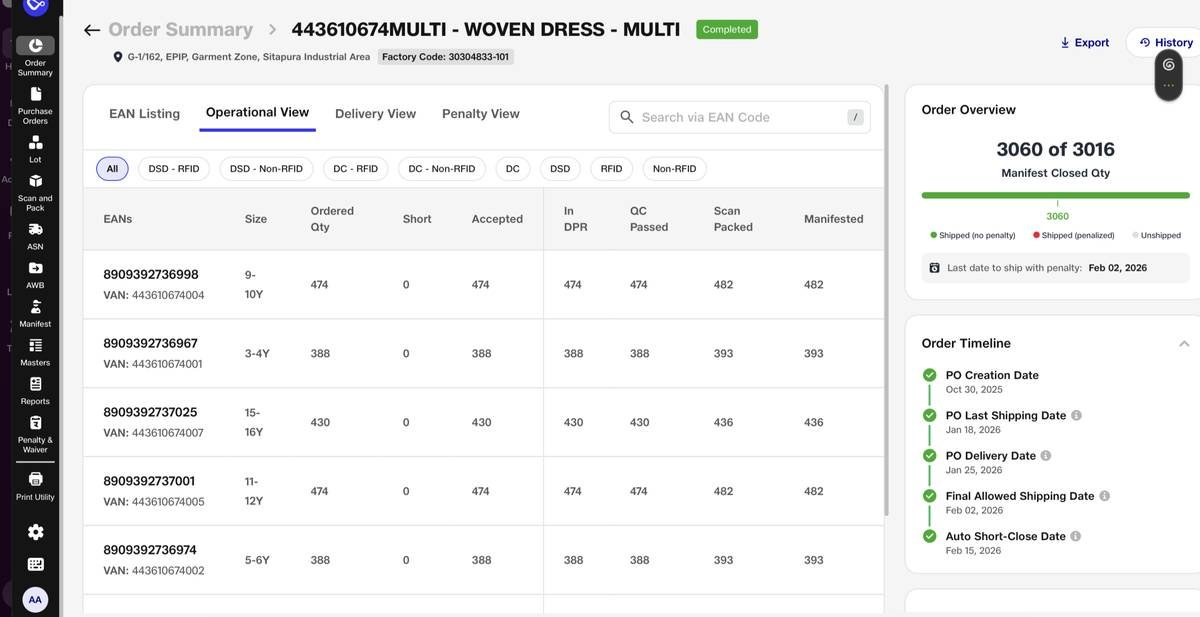Go back using the left arrow
1200x617 pixels.
92,30
